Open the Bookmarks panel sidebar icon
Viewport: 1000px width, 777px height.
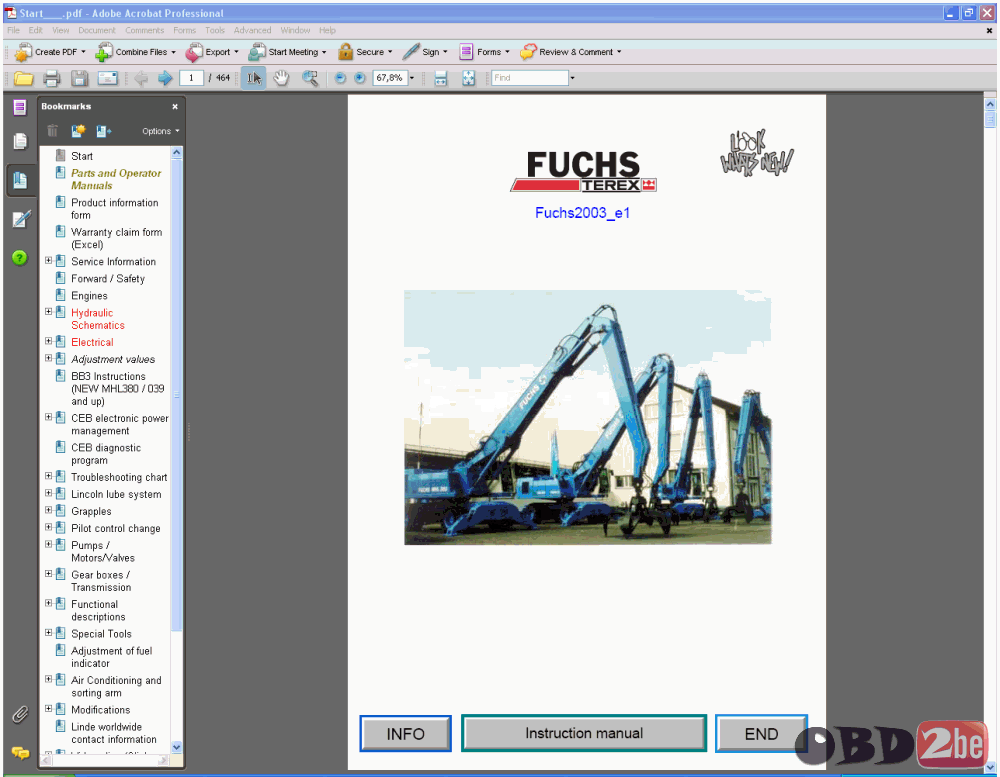[20, 181]
